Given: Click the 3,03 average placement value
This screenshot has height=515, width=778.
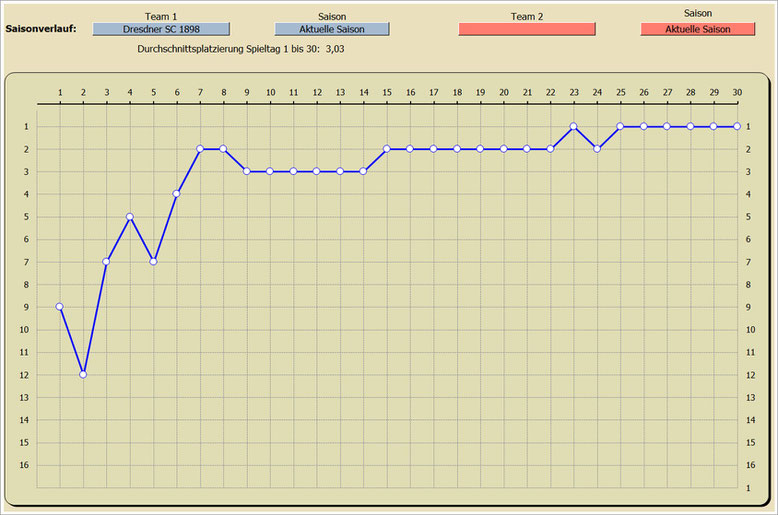Looking at the screenshot, I should (x=335, y=49).
